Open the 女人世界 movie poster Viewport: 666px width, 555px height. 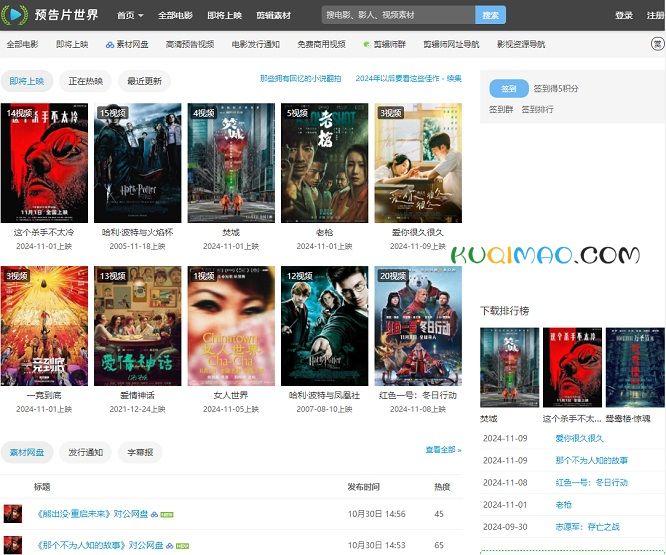[x=231, y=326]
